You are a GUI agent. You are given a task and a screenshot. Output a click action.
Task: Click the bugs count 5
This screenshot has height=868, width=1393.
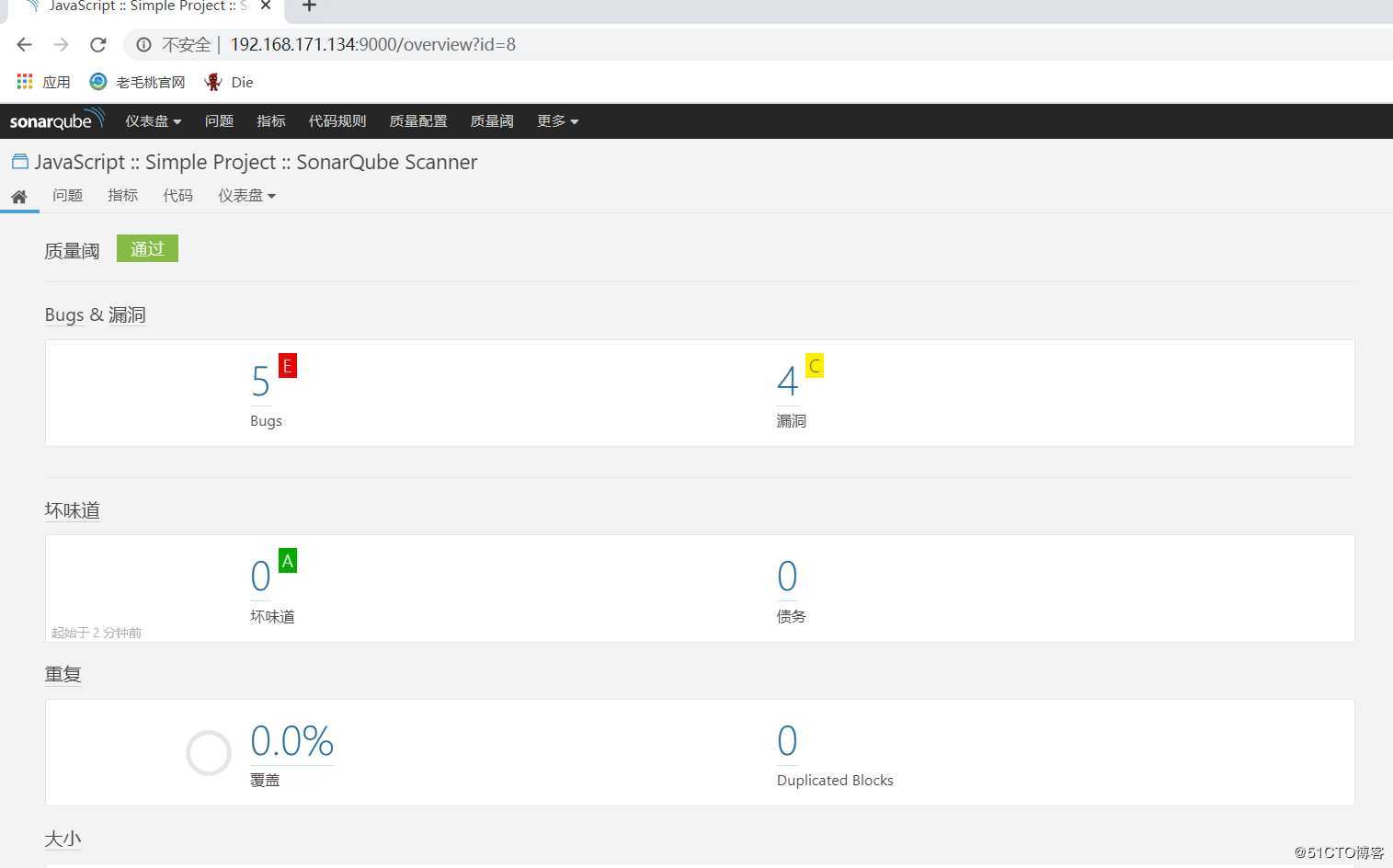point(261,382)
